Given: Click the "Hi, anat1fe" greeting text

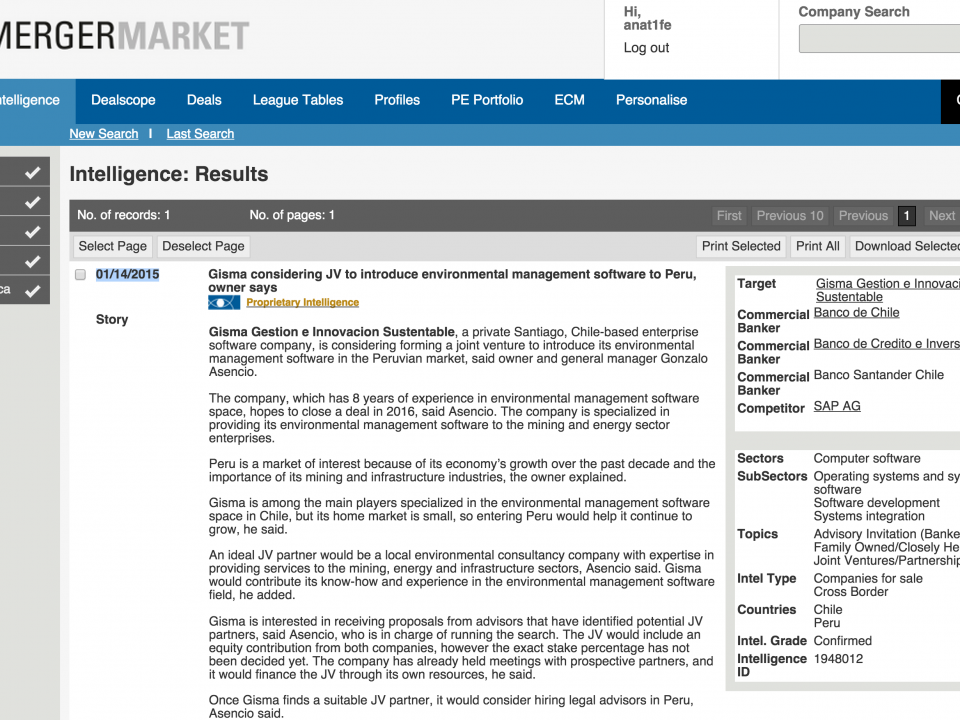Looking at the screenshot, I should coord(647,18).
